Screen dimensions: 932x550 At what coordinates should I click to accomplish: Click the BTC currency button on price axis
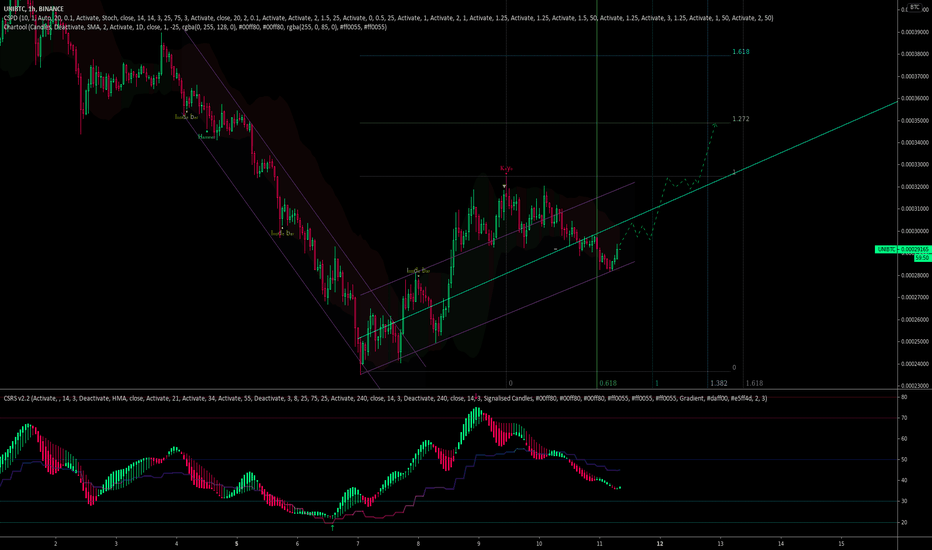(914, 7)
